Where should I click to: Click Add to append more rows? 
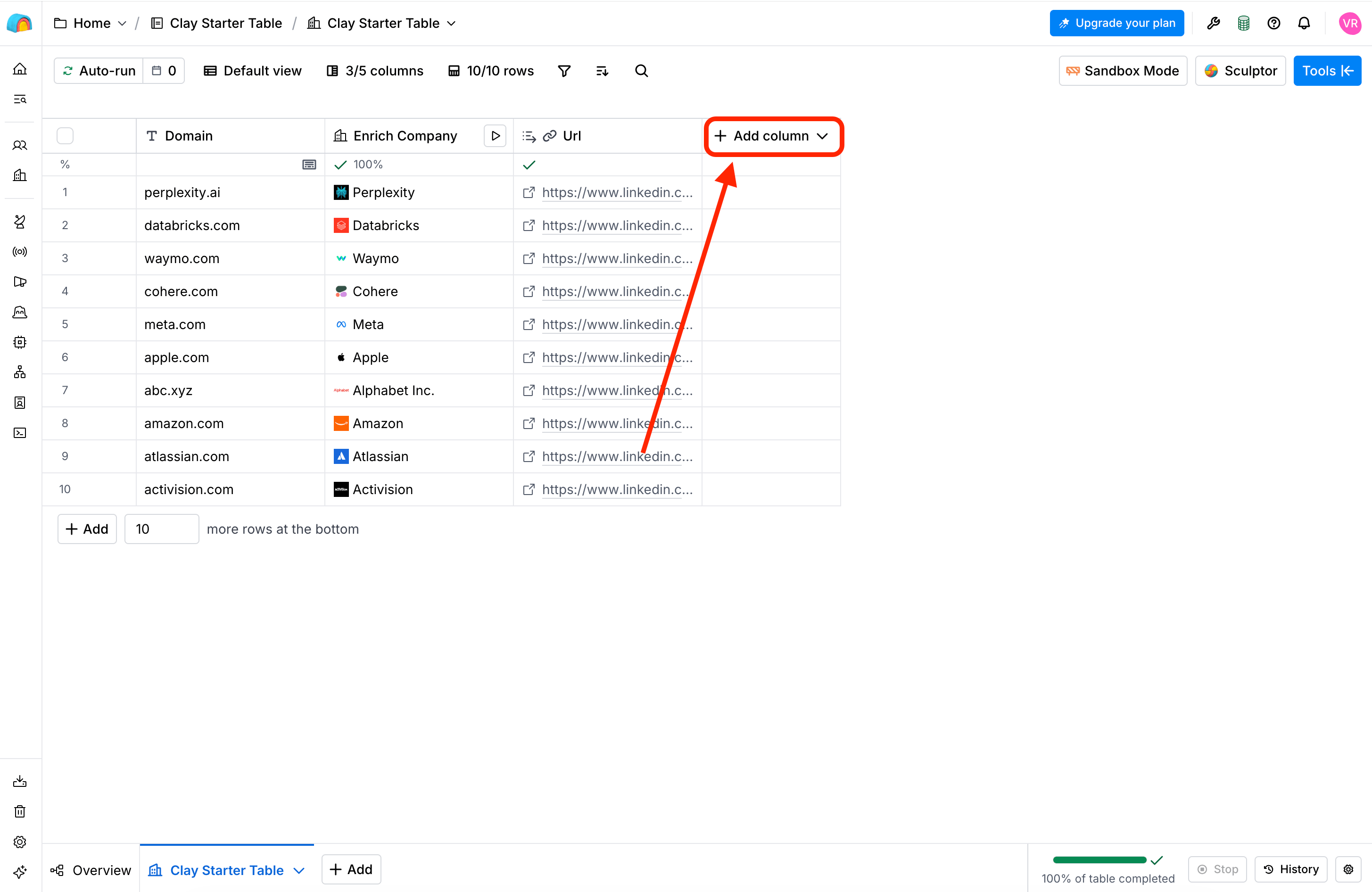click(x=87, y=529)
